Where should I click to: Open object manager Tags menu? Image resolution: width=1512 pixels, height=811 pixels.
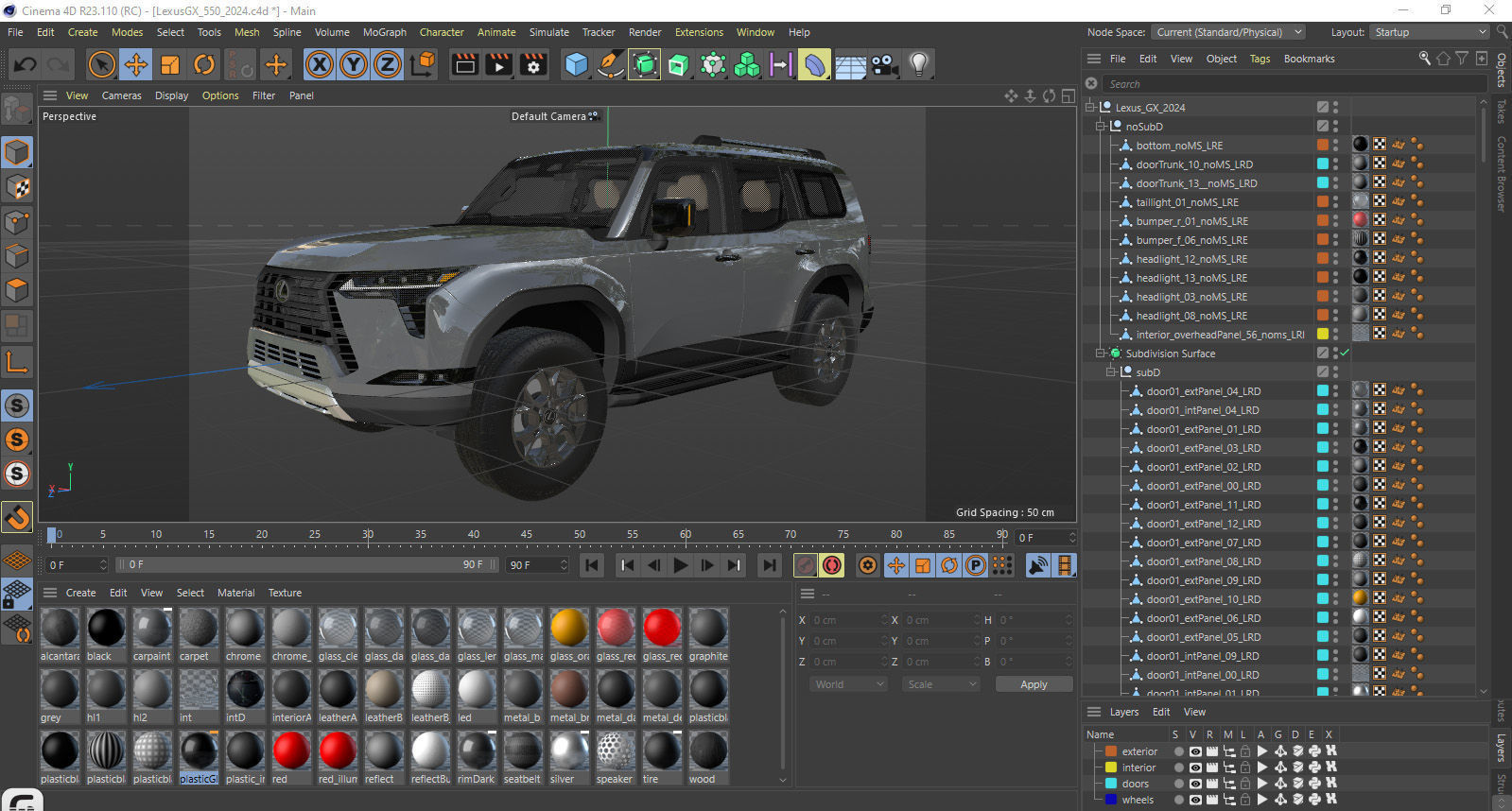click(x=1260, y=59)
